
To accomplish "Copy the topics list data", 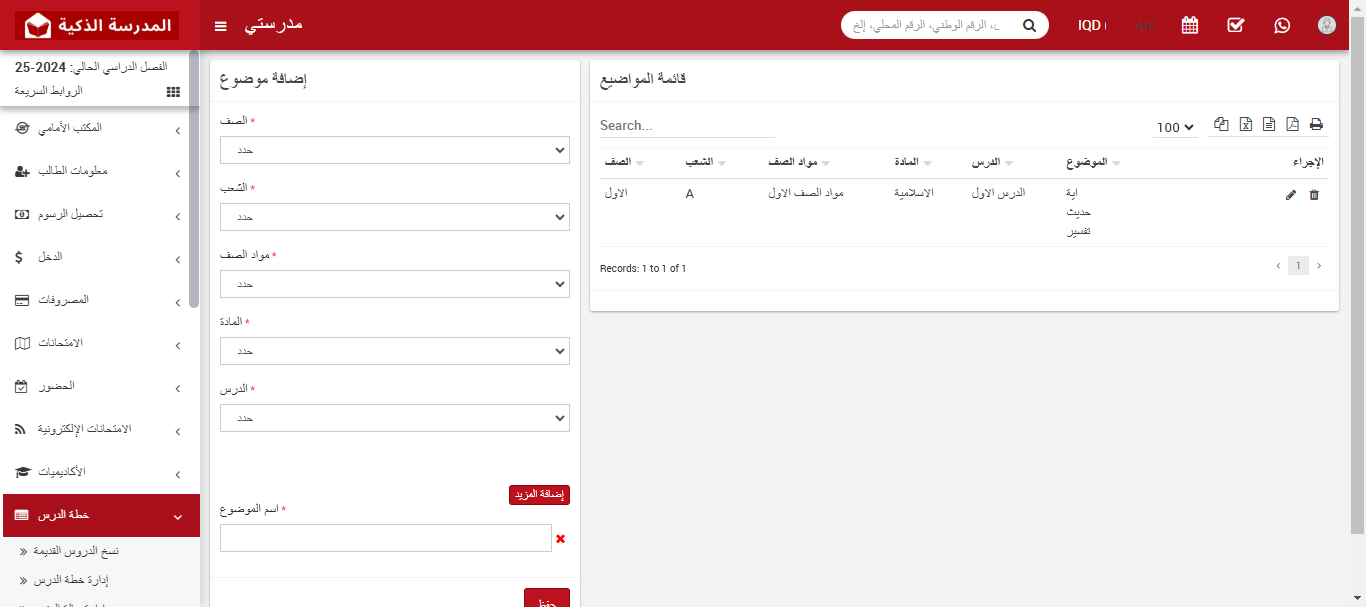I will [1220, 123].
